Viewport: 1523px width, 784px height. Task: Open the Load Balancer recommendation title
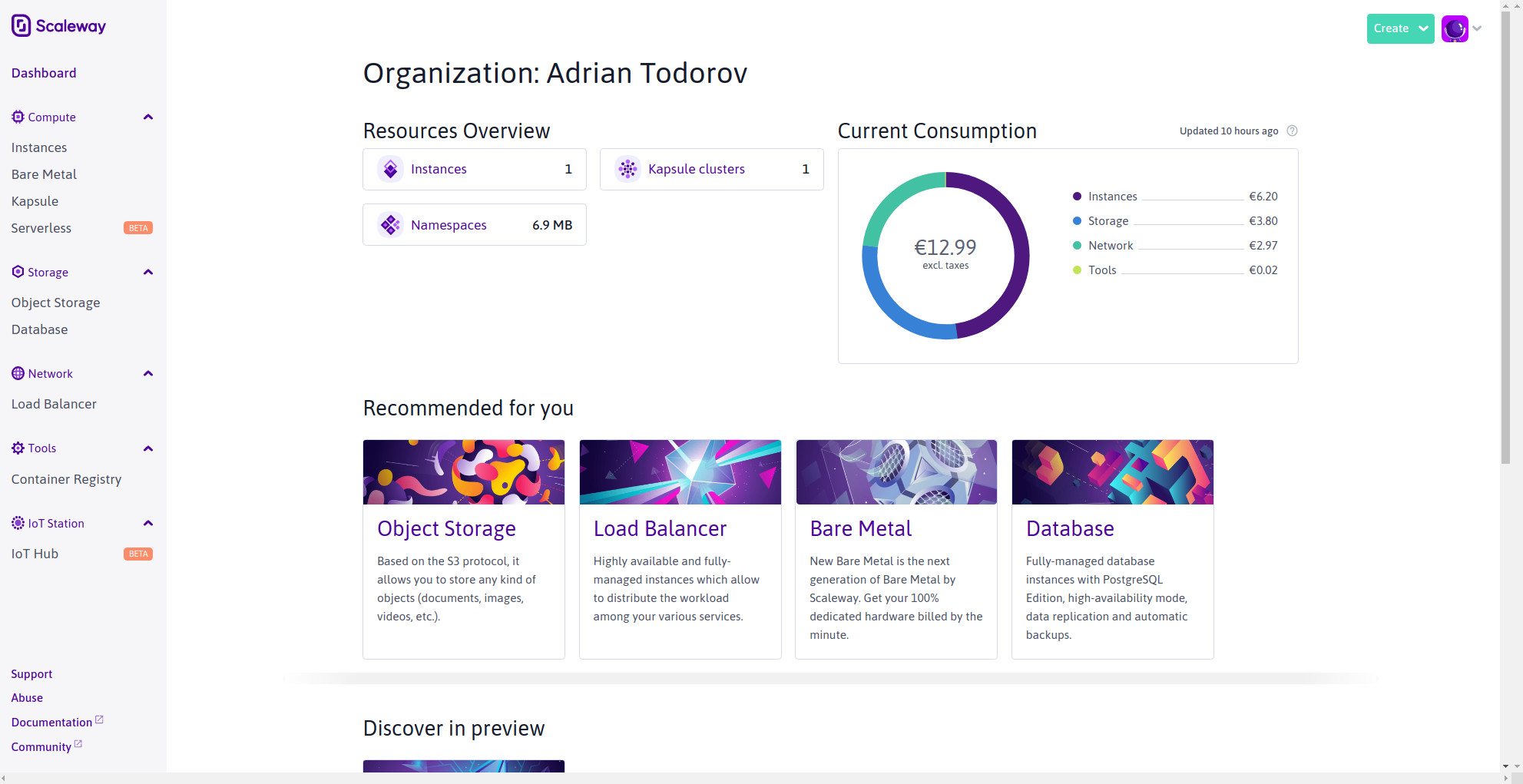660,529
